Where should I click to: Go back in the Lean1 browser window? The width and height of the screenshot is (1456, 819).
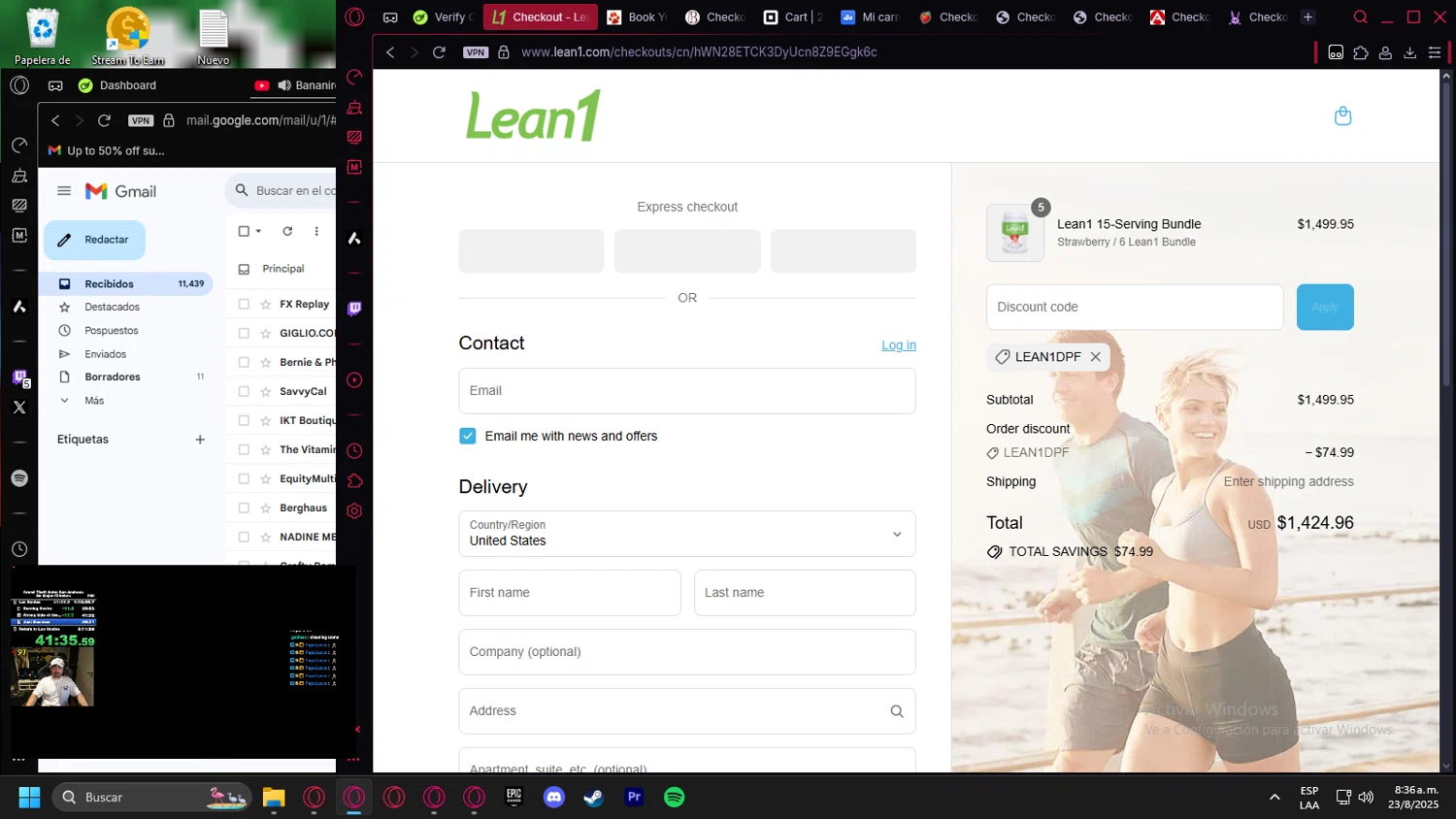pyautogui.click(x=390, y=52)
